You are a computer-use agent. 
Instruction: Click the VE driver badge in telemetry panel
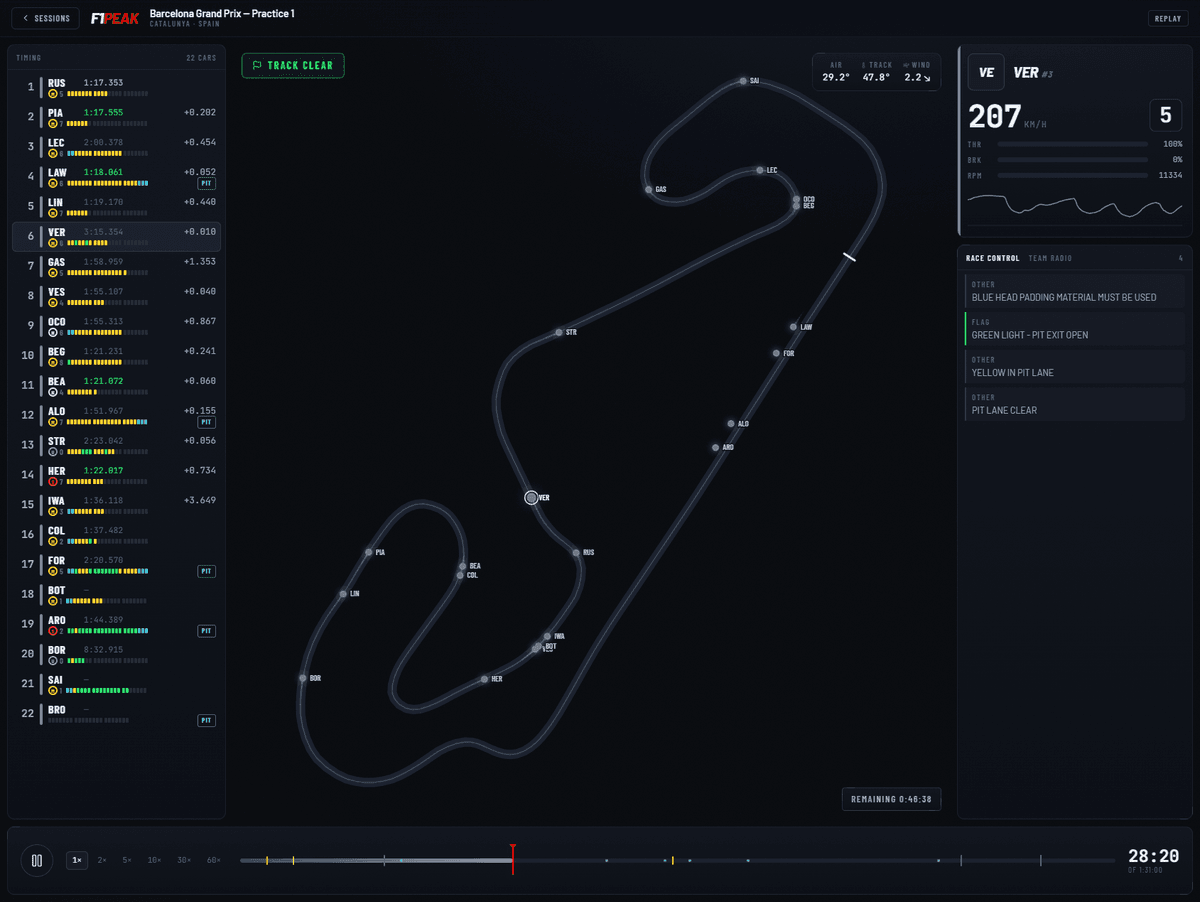(x=986, y=73)
